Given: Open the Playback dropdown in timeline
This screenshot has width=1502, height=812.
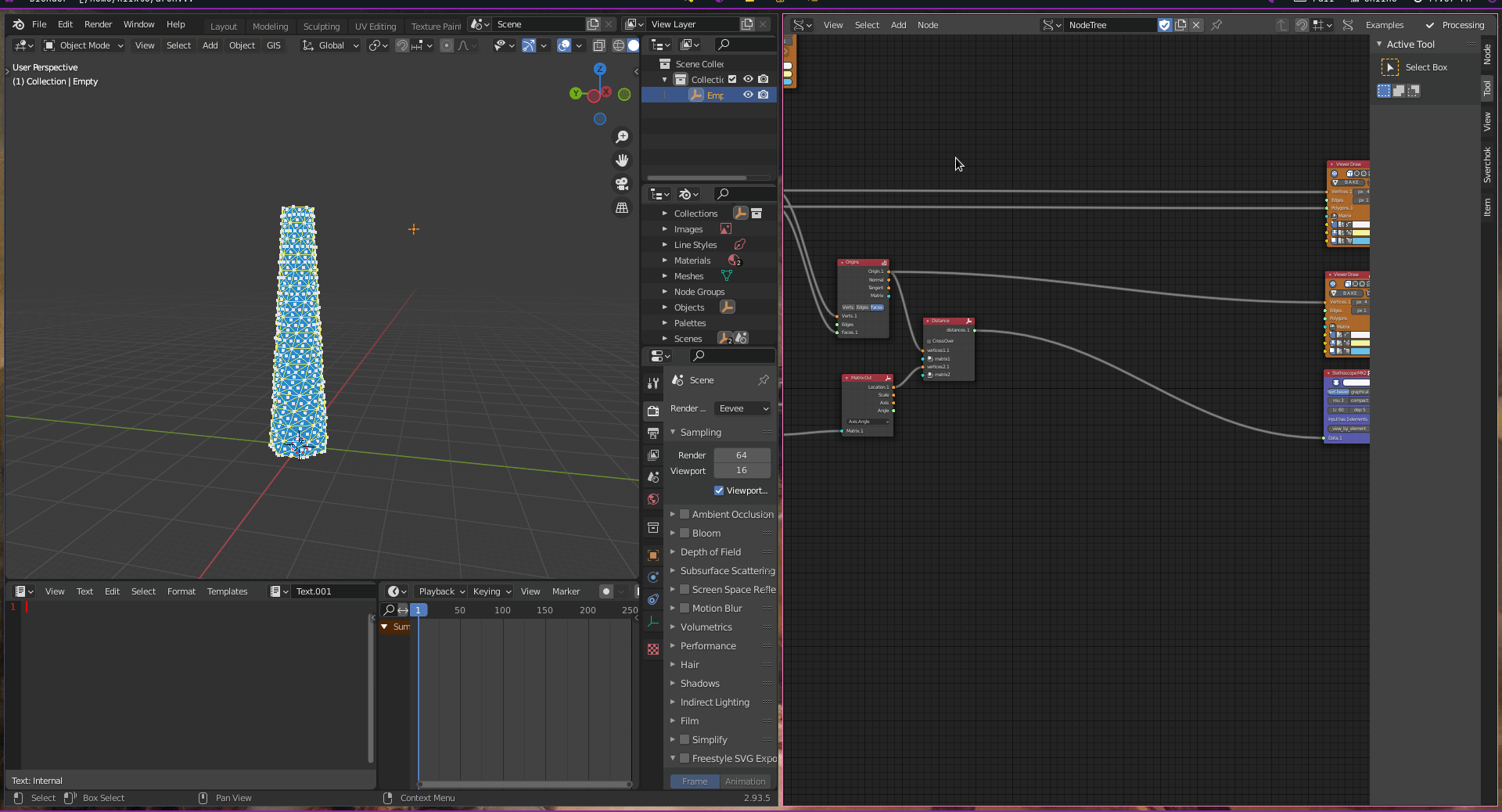Looking at the screenshot, I should [441, 591].
